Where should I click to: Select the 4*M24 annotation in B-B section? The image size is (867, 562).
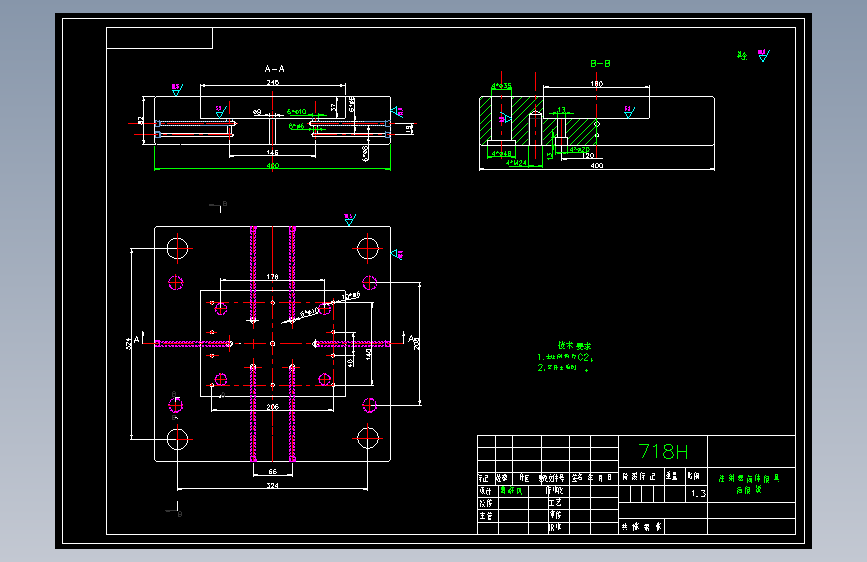coord(516,163)
